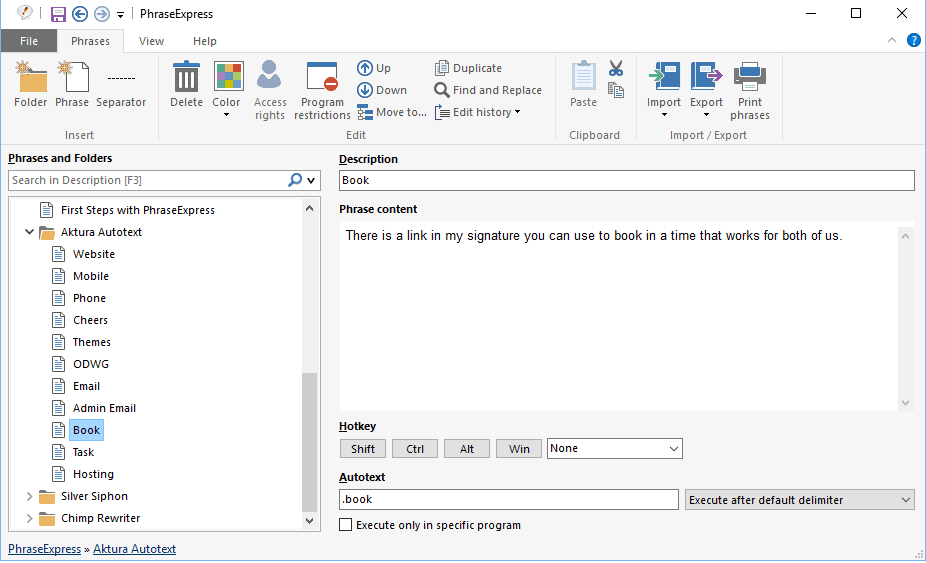Open the Export menu
Screen dimensions: 926x563
point(706,89)
